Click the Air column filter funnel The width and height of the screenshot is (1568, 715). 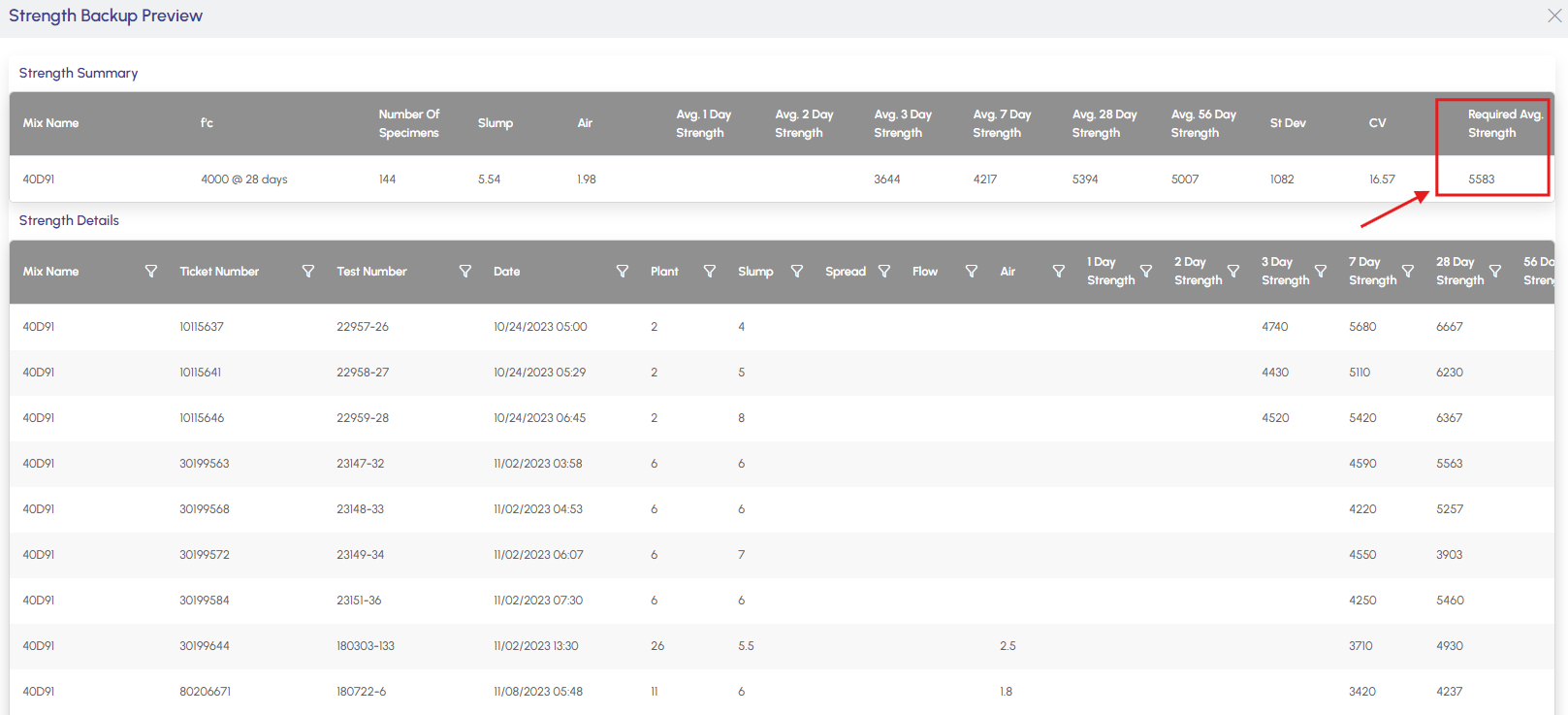point(1058,272)
